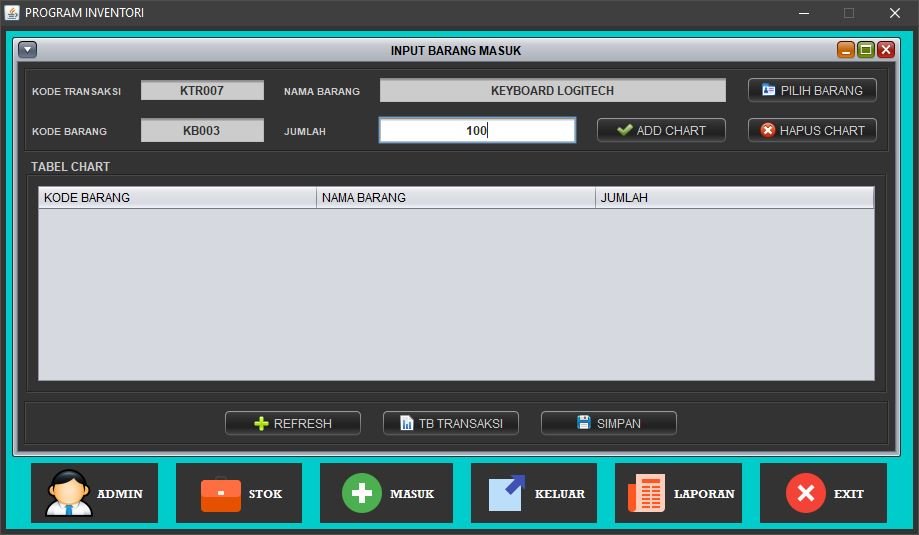Image resolution: width=919 pixels, height=535 pixels.
Task: Click the JUMLAH table column header
Action: pos(734,198)
